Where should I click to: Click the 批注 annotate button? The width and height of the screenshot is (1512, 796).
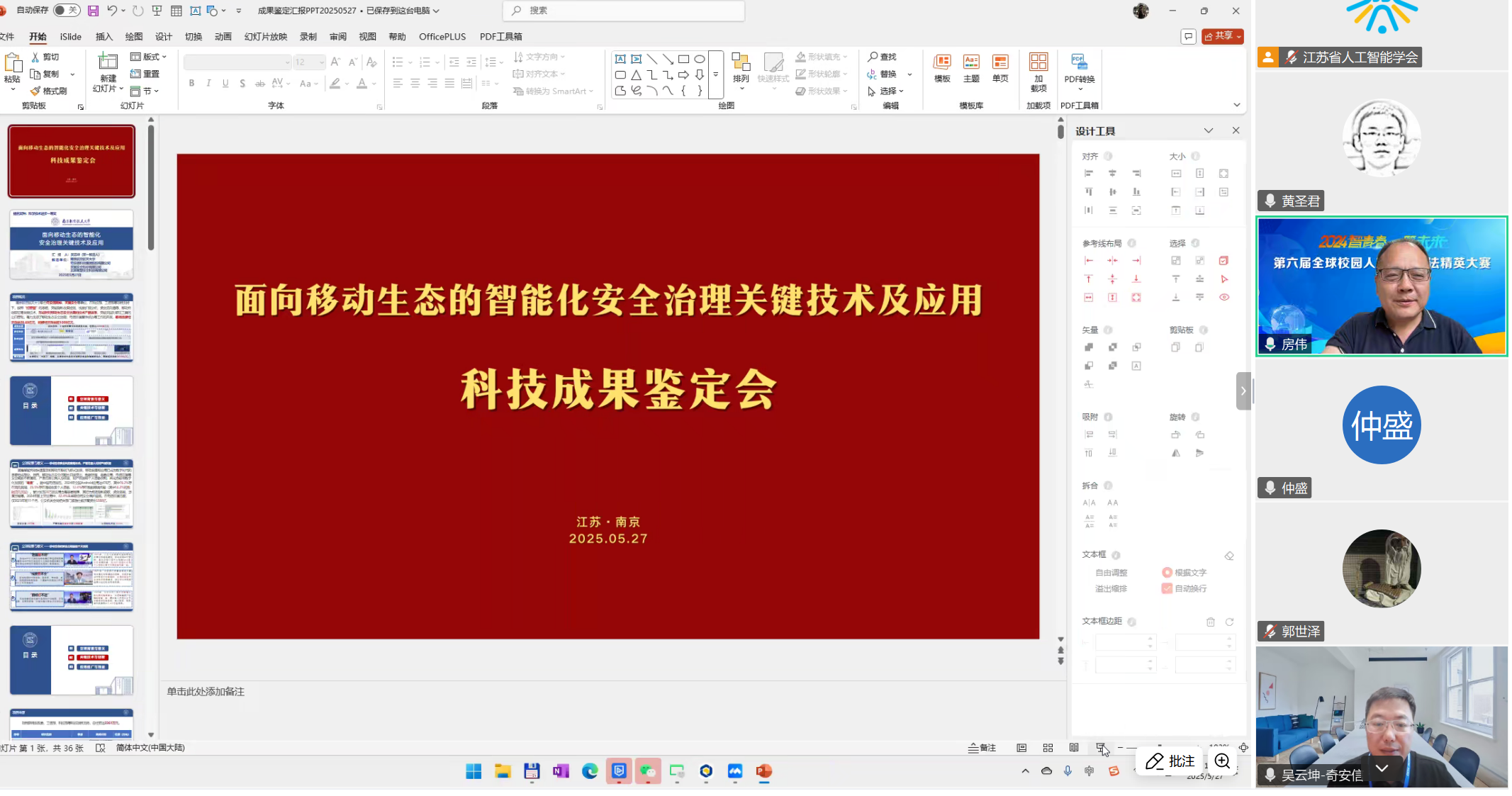1170,761
